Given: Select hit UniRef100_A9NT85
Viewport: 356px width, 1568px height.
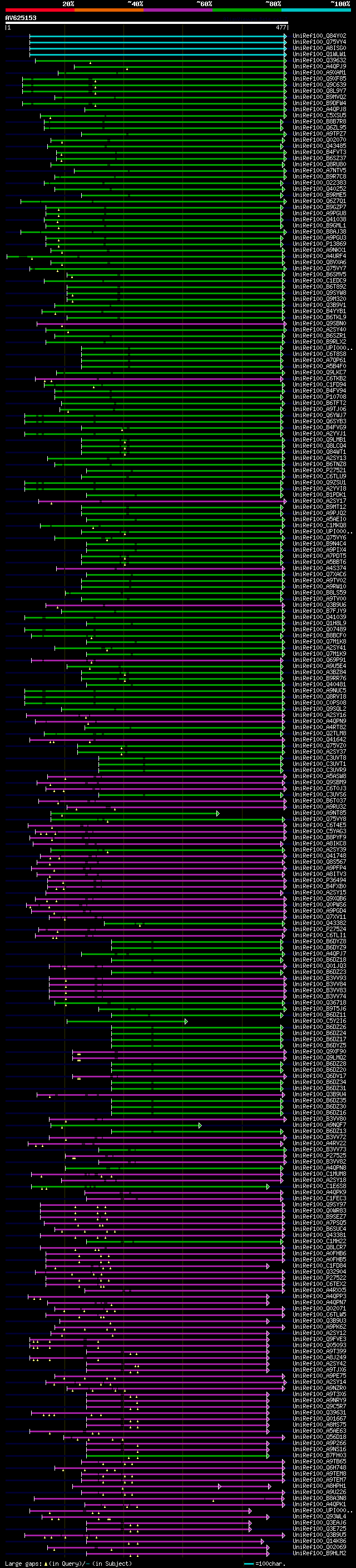Looking at the screenshot, I should 319,813.
